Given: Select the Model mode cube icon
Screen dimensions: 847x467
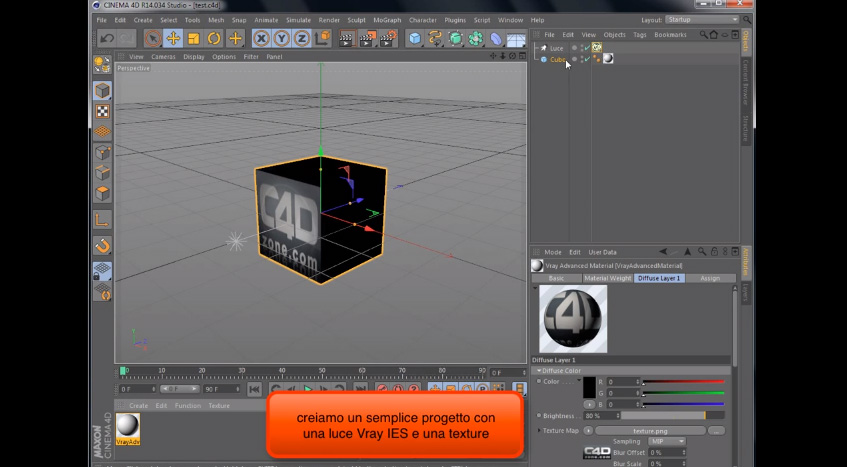Looking at the screenshot, I should (103, 90).
